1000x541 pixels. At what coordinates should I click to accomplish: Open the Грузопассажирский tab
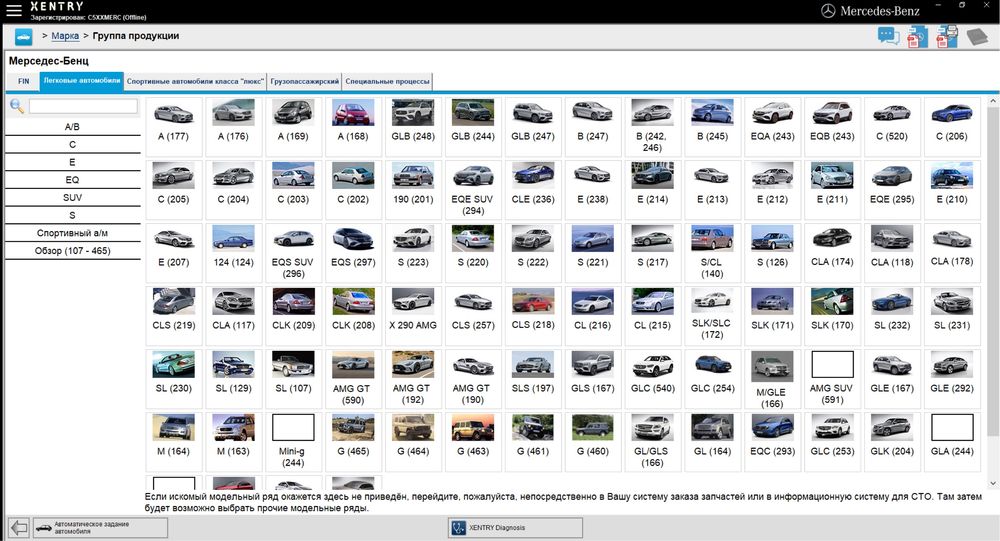304,81
